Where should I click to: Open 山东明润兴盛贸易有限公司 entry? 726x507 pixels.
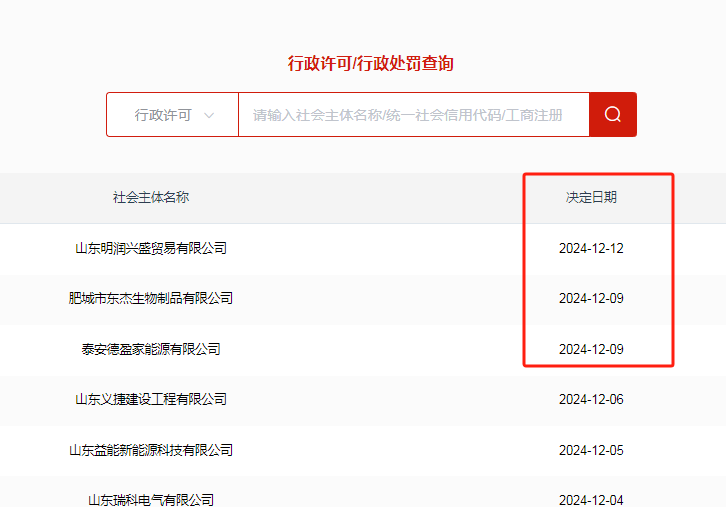pyautogui.click(x=151, y=248)
